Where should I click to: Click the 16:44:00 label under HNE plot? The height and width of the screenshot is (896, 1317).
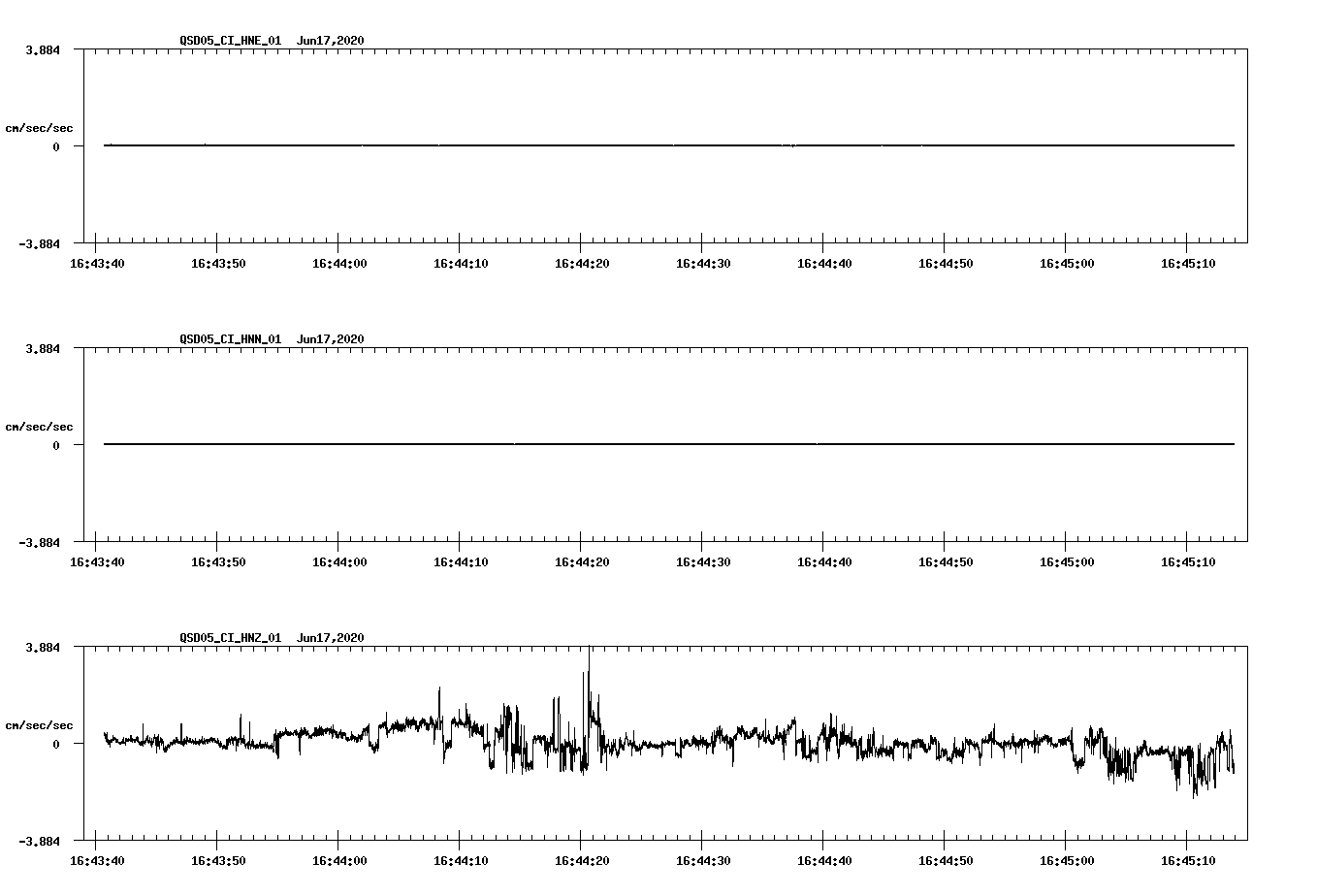pyautogui.click(x=338, y=264)
